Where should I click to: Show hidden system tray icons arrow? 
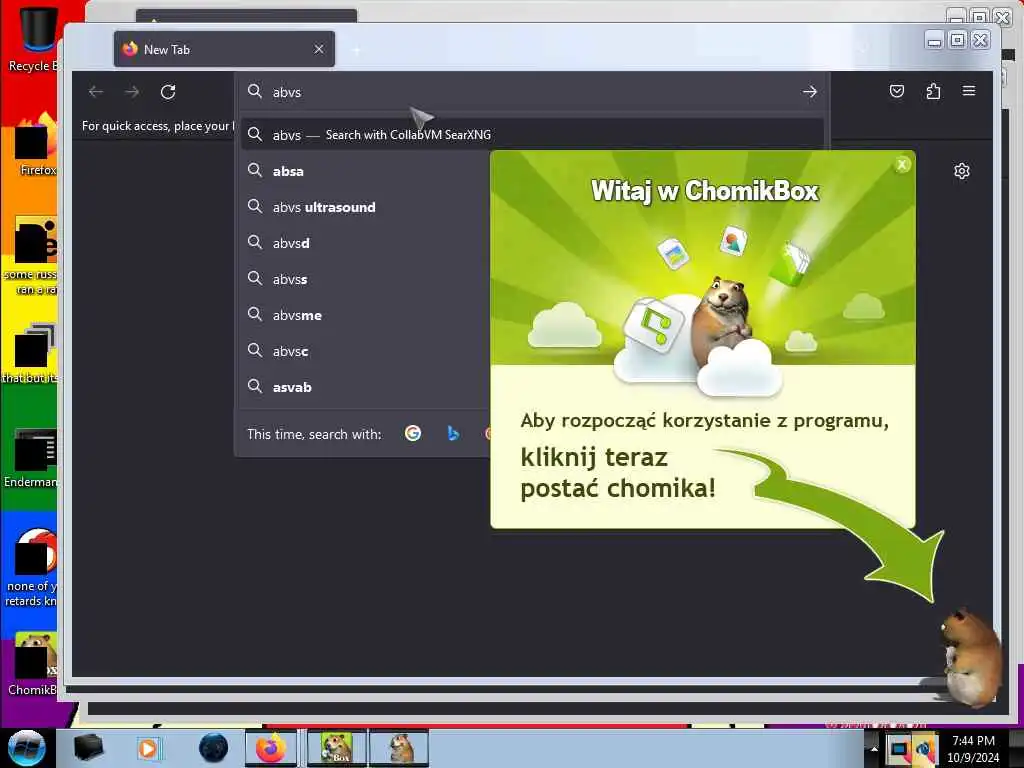(874, 749)
